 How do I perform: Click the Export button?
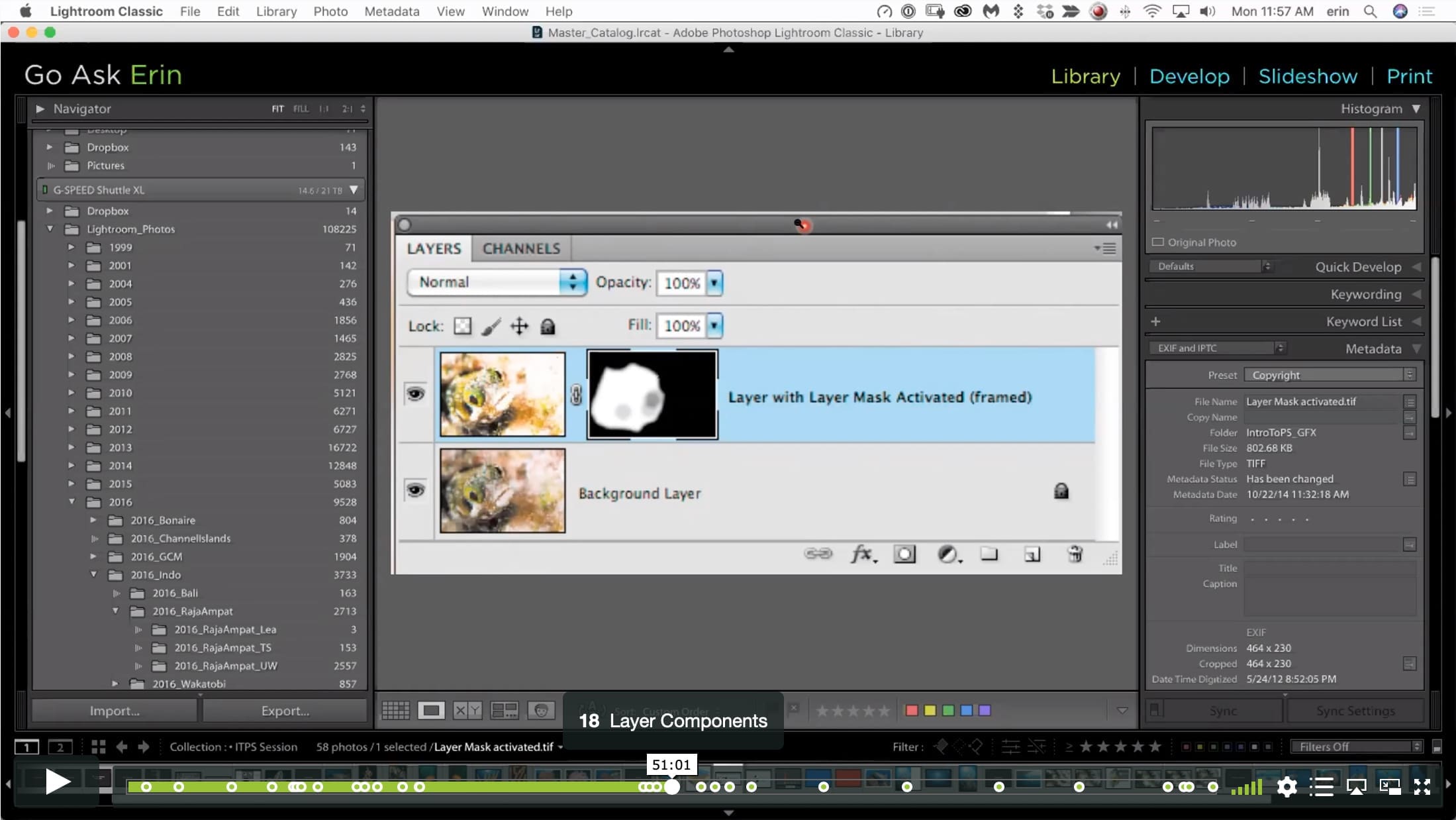[285, 711]
